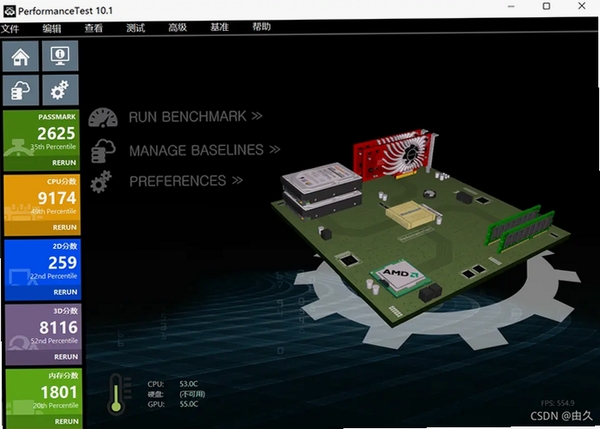600x429 pixels.
Task: Rerun the 2D分数 test
Action: click(65, 292)
